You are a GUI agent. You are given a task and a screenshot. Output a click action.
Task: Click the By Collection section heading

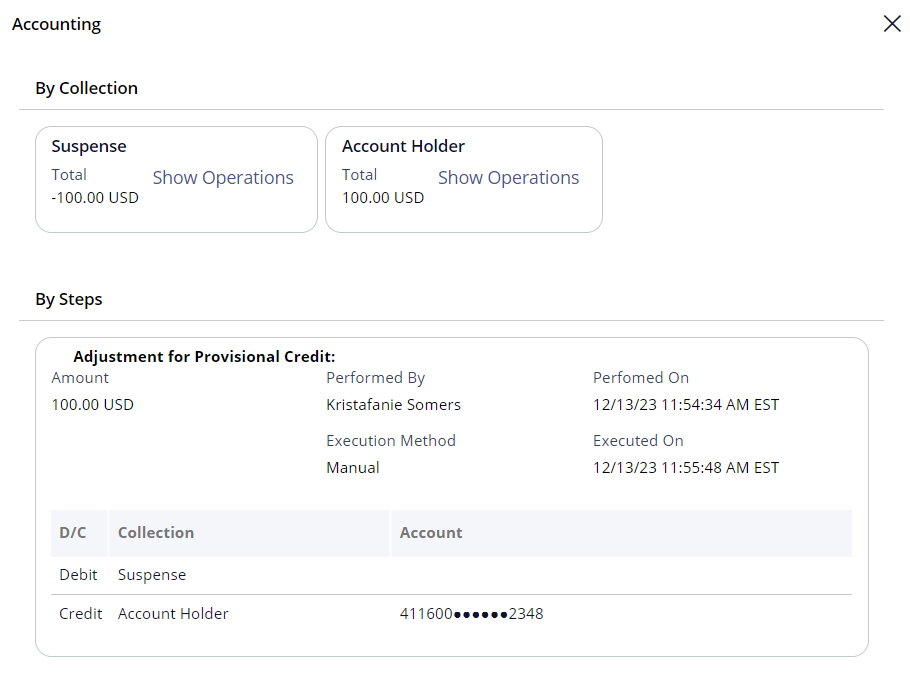[86, 88]
